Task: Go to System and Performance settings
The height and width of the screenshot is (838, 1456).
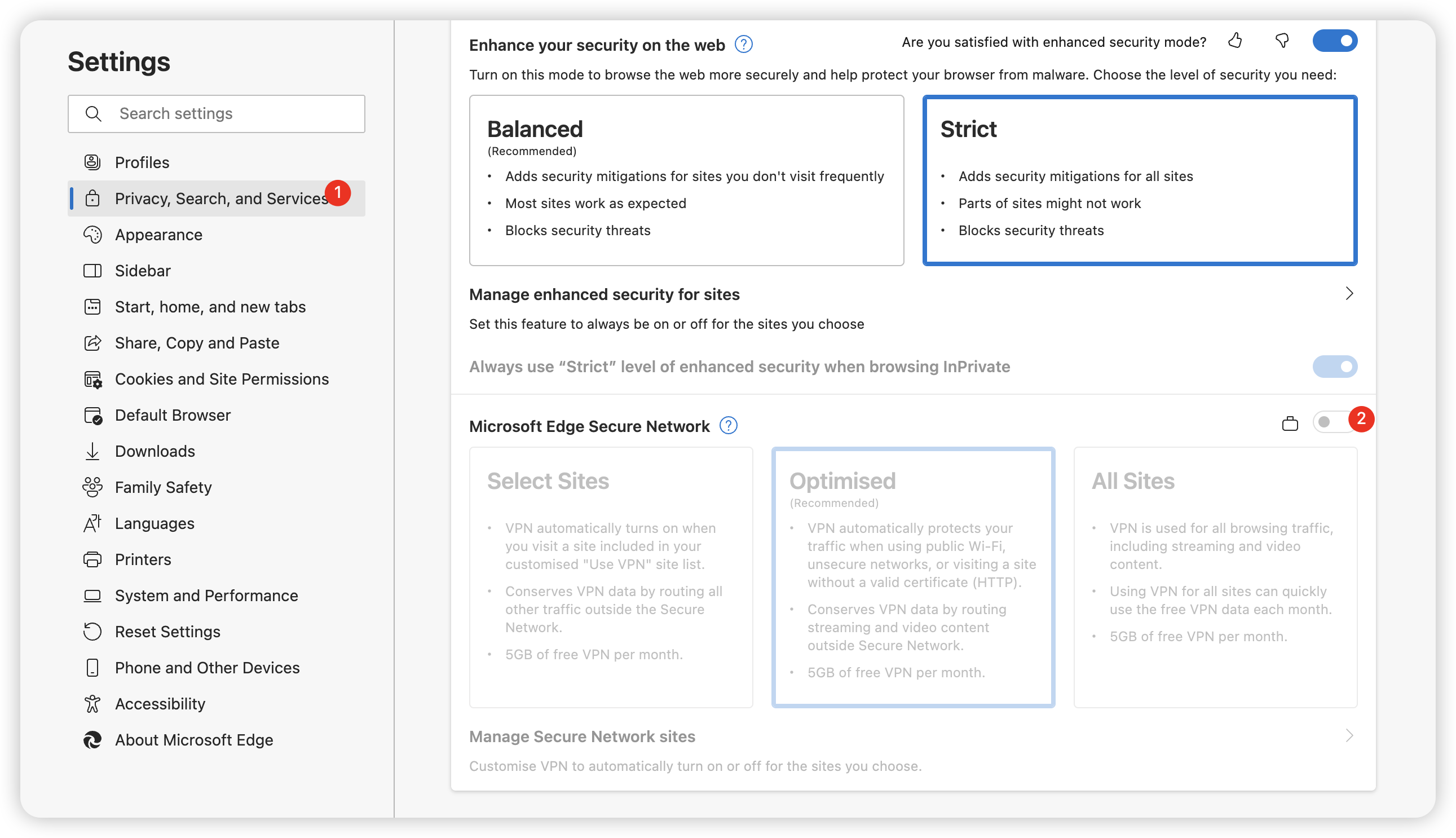Action: tap(217, 596)
